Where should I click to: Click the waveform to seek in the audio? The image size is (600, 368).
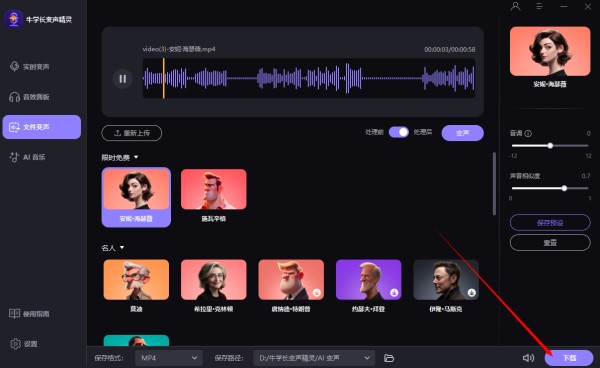click(x=309, y=78)
